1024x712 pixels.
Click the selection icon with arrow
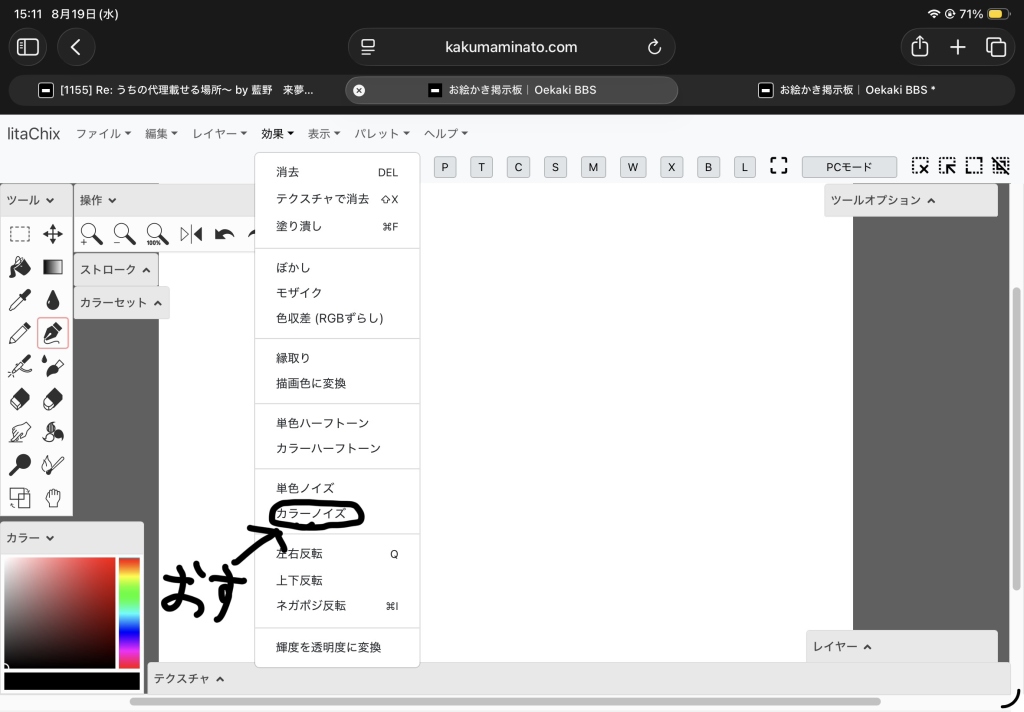pyautogui.click(x=947, y=166)
